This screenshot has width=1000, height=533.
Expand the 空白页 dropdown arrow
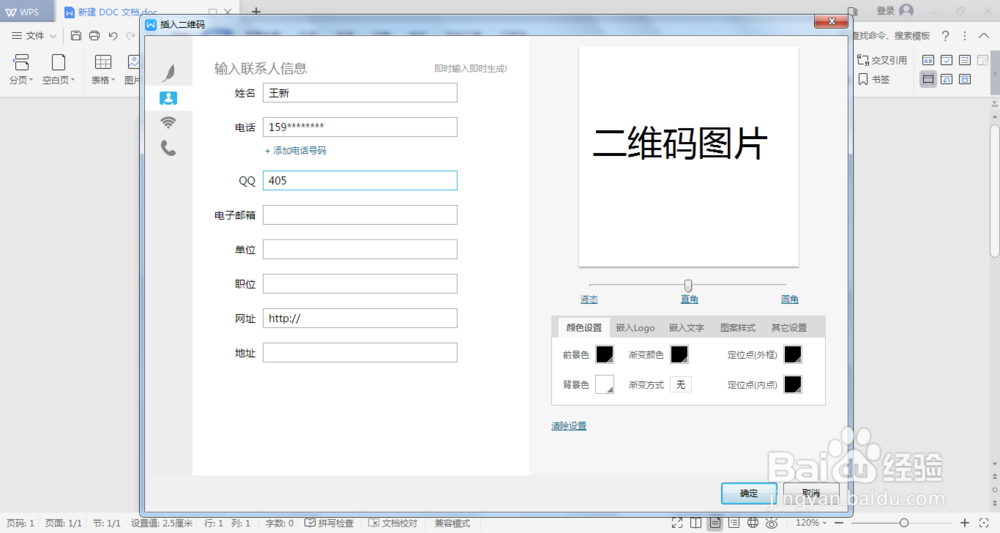tap(73, 80)
